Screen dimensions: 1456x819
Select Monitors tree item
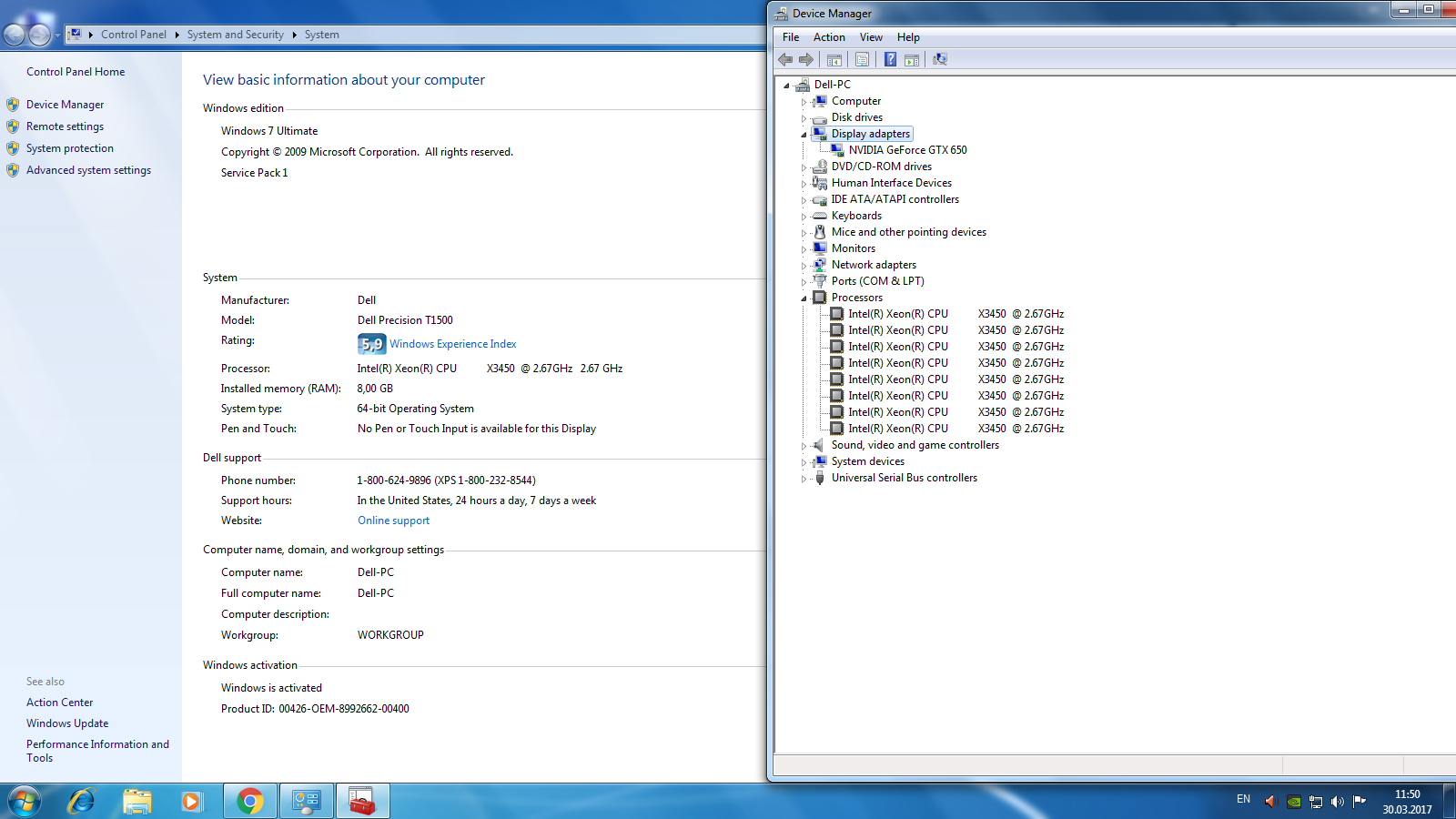tap(854, 248)
